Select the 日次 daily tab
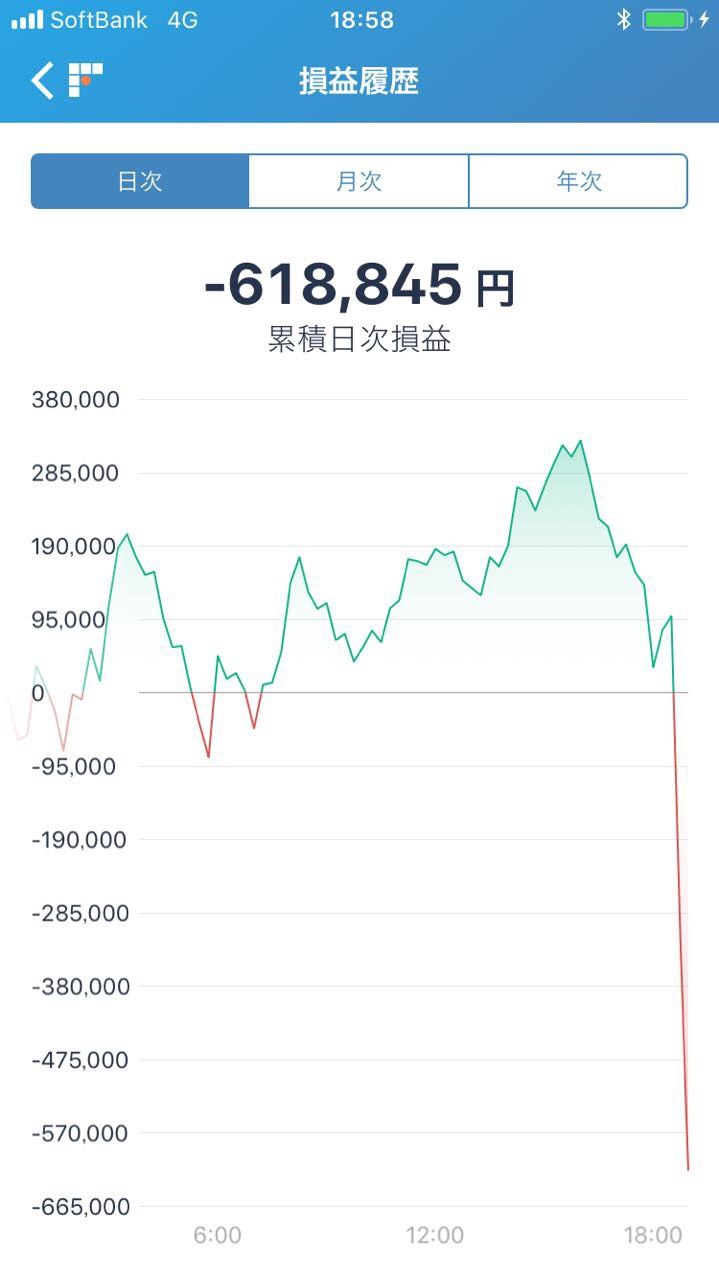Image resolution: width=719 pixels, height=1278 pixels. pos(140,181)
